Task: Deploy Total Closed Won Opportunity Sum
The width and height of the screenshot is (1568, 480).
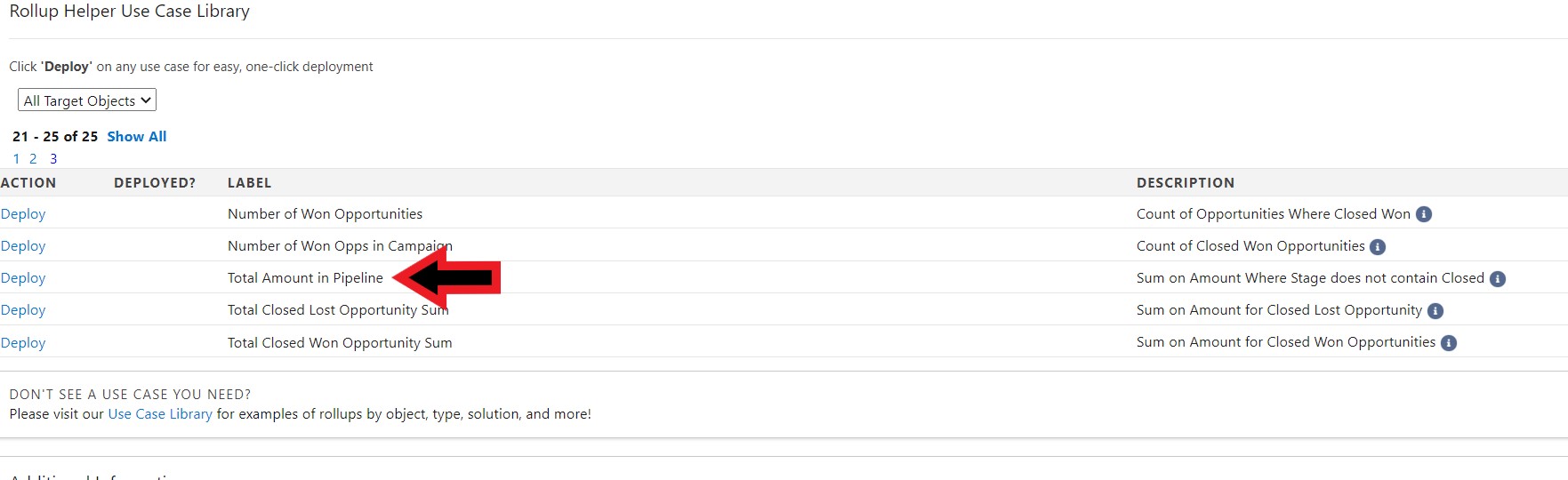Action: point(23,343)
